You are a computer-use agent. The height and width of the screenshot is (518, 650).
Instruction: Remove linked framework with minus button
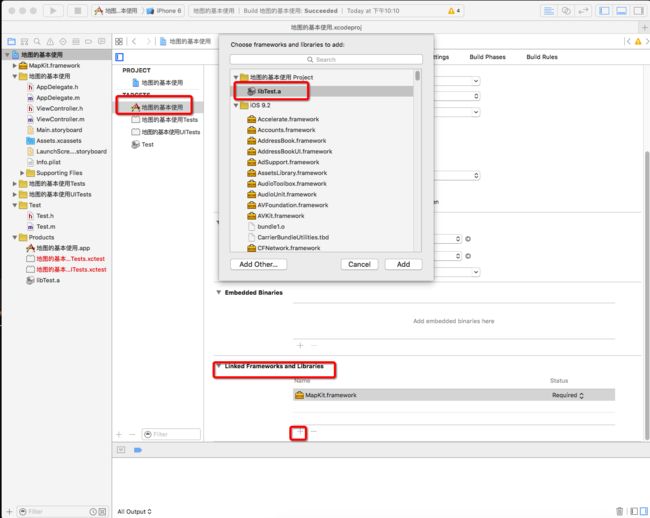click(314, 431)
